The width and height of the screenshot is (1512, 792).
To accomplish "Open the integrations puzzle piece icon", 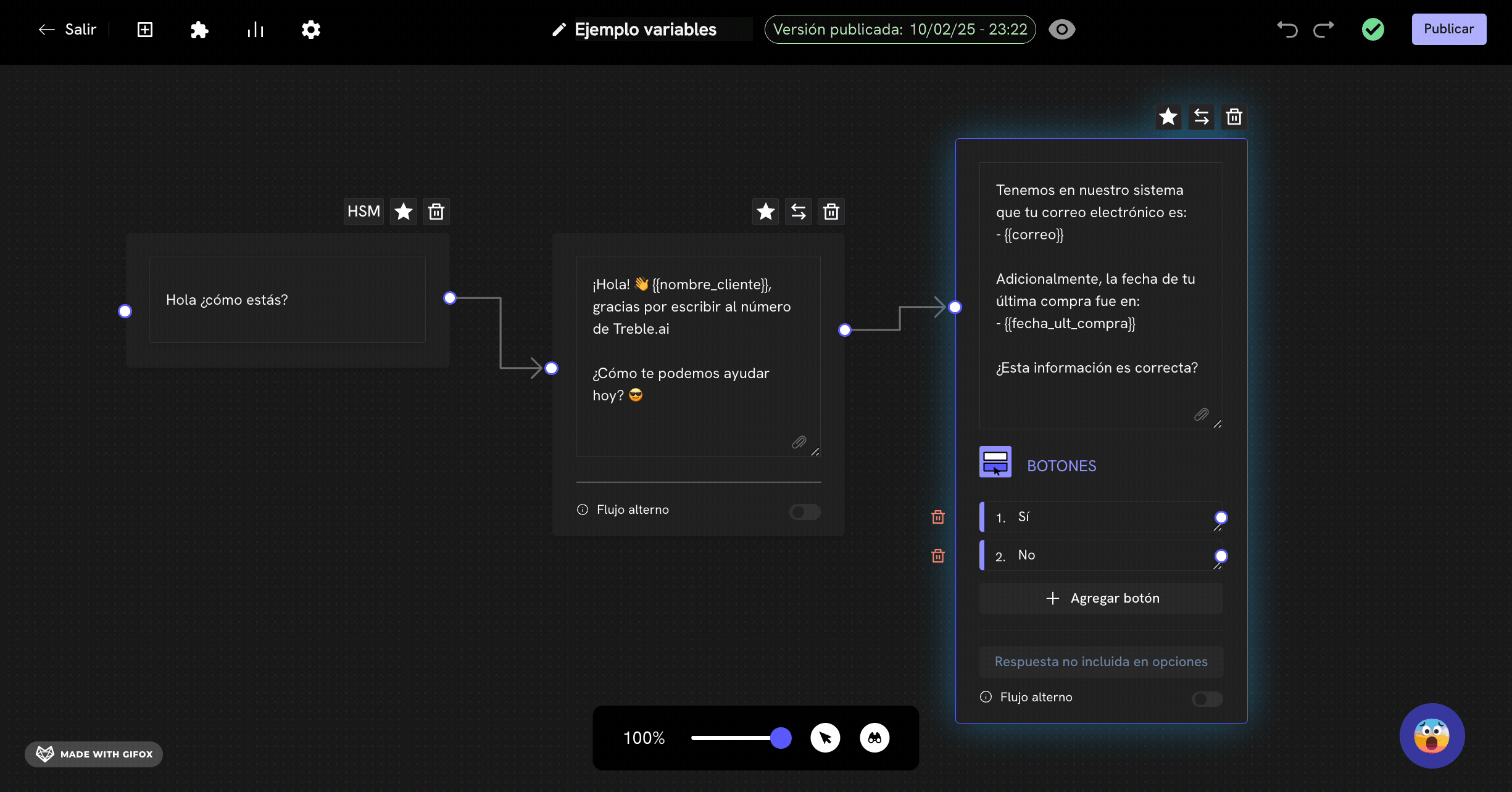I will point(199,30).
